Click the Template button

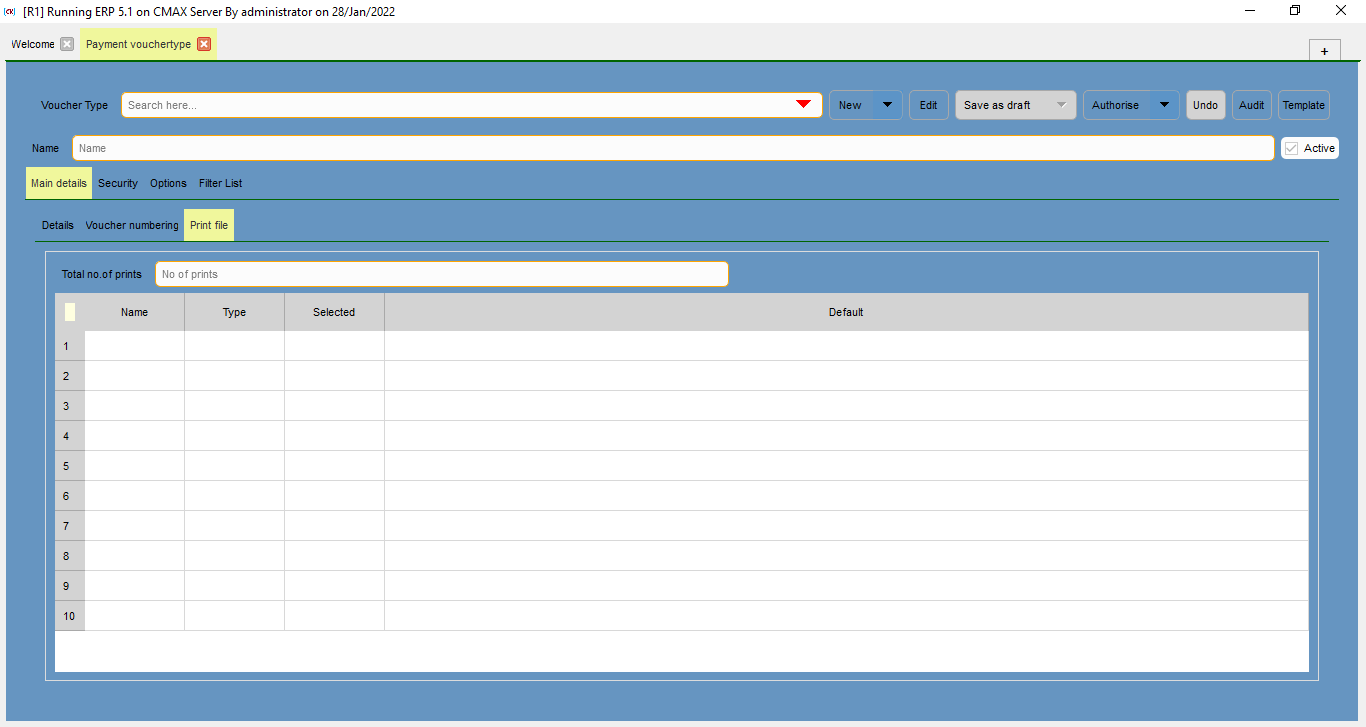click(1304, 105)
